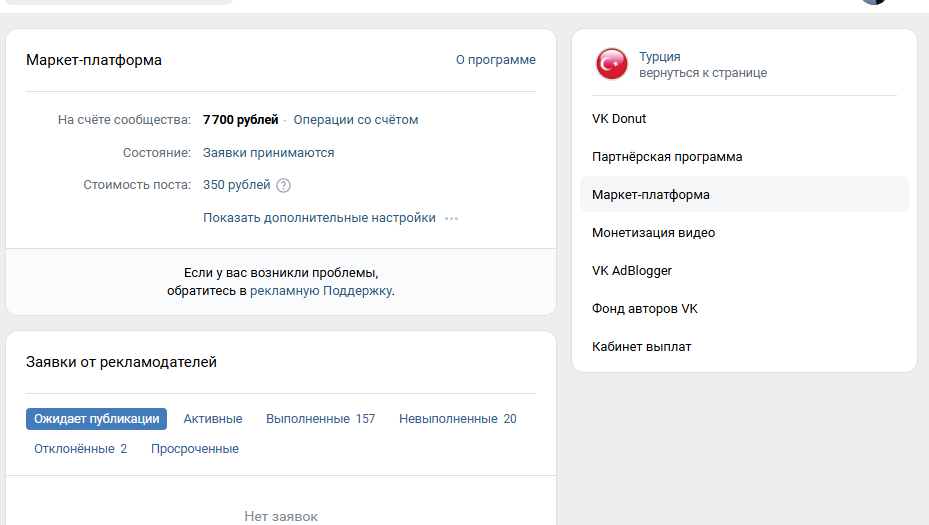The height and width of the screenshot is (525, 929).
Task: Open 'Партнёрская программа' sidebar item
Action: 744,156
